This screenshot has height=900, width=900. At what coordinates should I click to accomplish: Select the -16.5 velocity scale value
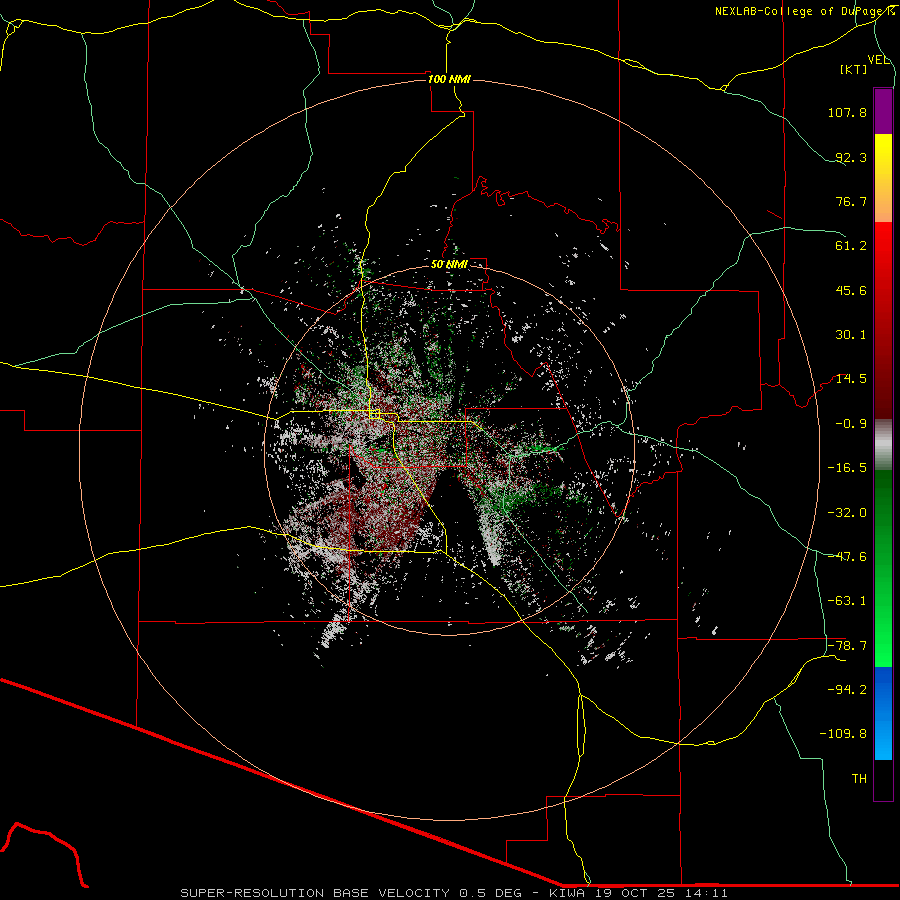847,468
